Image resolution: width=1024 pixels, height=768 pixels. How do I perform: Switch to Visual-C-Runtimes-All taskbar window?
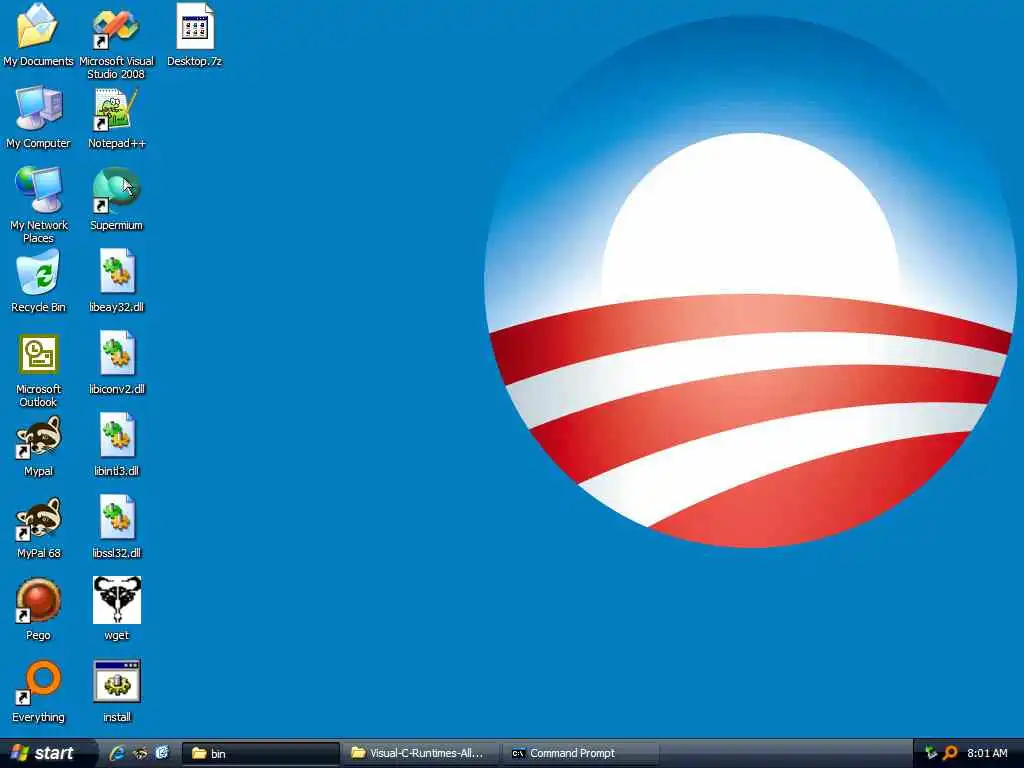421,754
